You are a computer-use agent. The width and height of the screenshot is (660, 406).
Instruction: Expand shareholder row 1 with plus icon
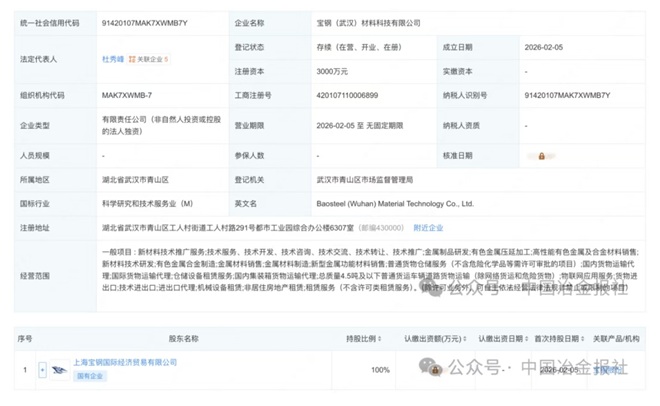[x=42, y=369]
